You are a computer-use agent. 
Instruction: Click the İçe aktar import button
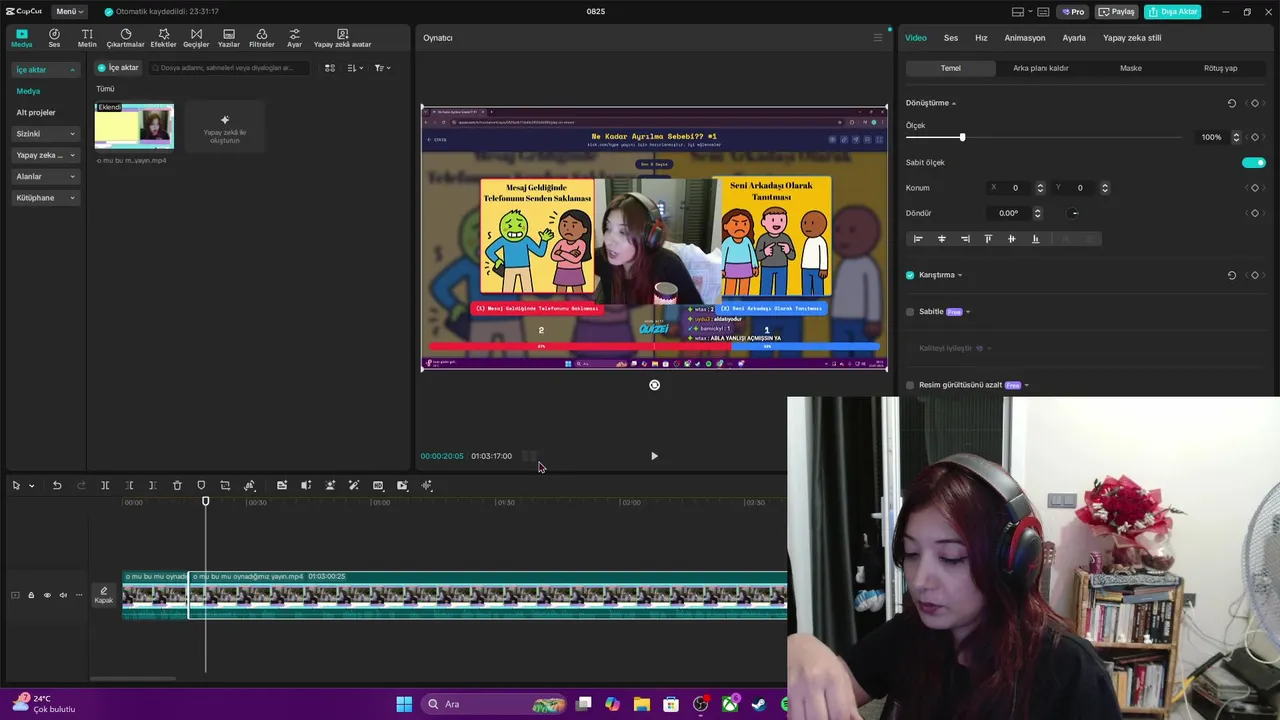pyautogui.click(x=118, y=68)
